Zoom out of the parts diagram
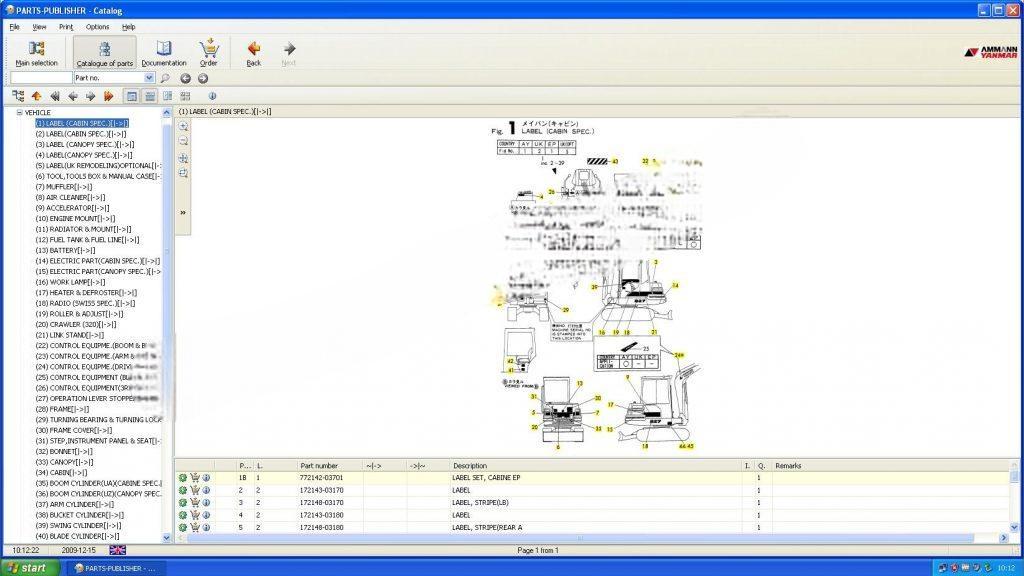 184,142
